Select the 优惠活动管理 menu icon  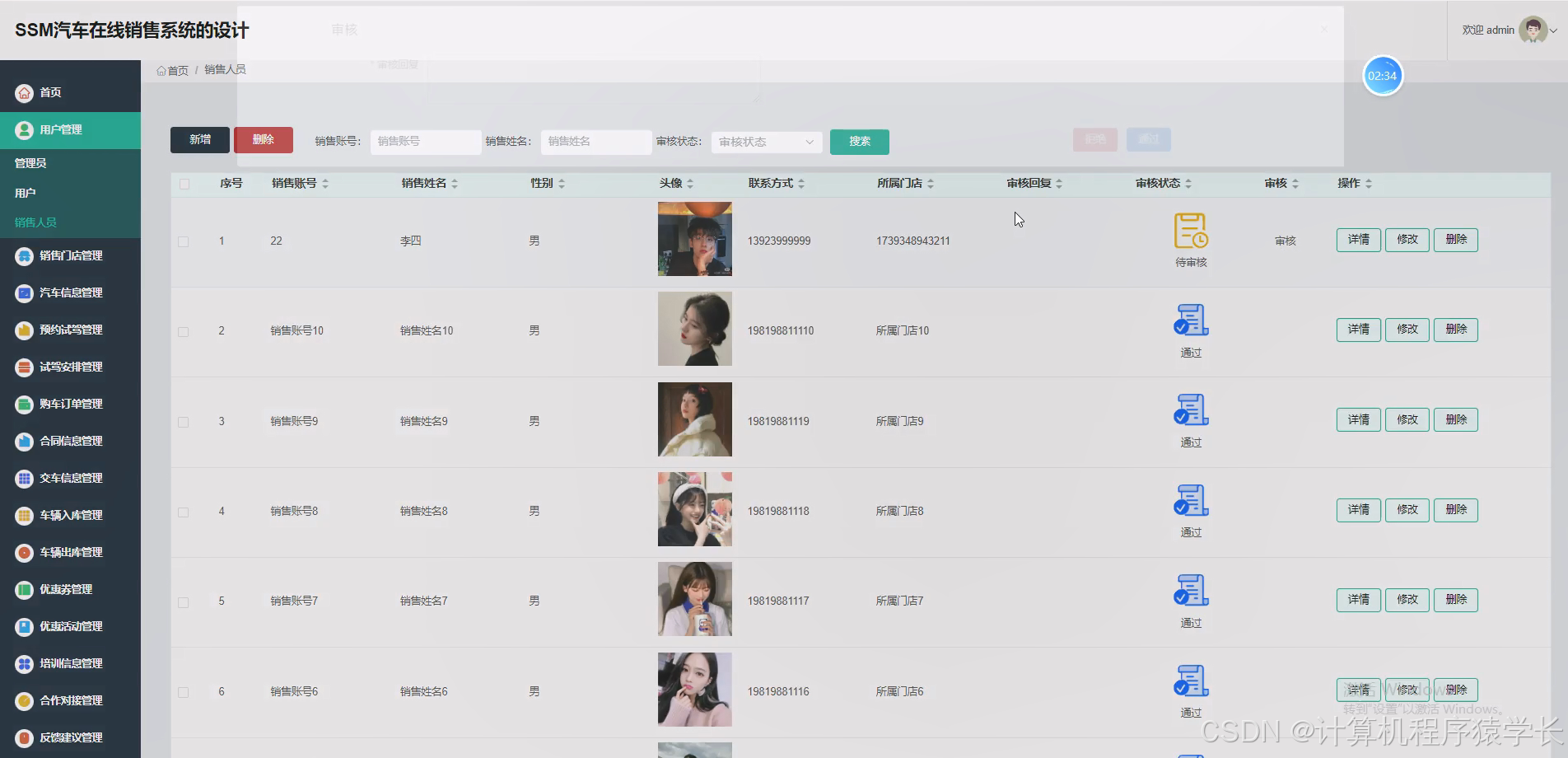tap(25, 627)
